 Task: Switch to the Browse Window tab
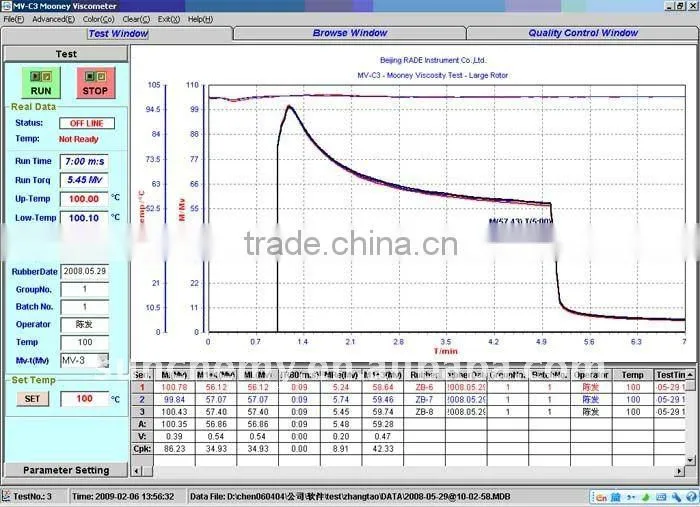click(350, 33)
